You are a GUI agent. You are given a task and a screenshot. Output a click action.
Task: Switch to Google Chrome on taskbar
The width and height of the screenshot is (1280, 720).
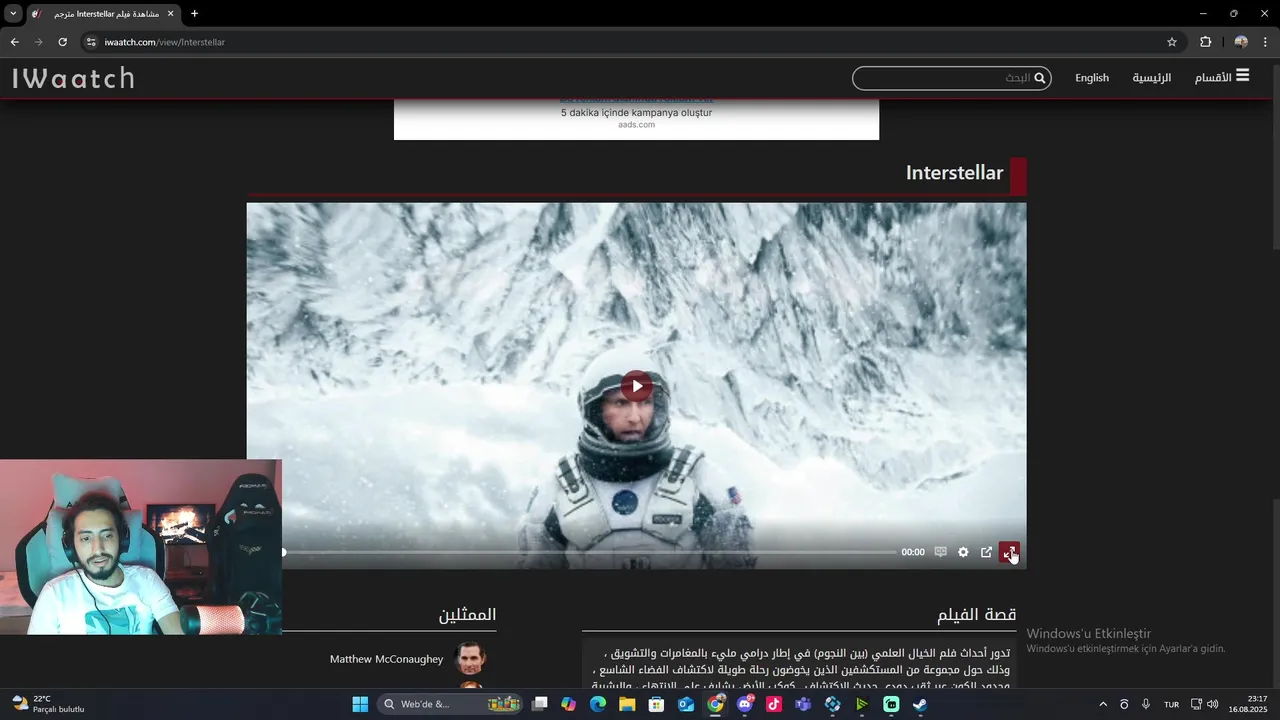click(x=715, y=704)
